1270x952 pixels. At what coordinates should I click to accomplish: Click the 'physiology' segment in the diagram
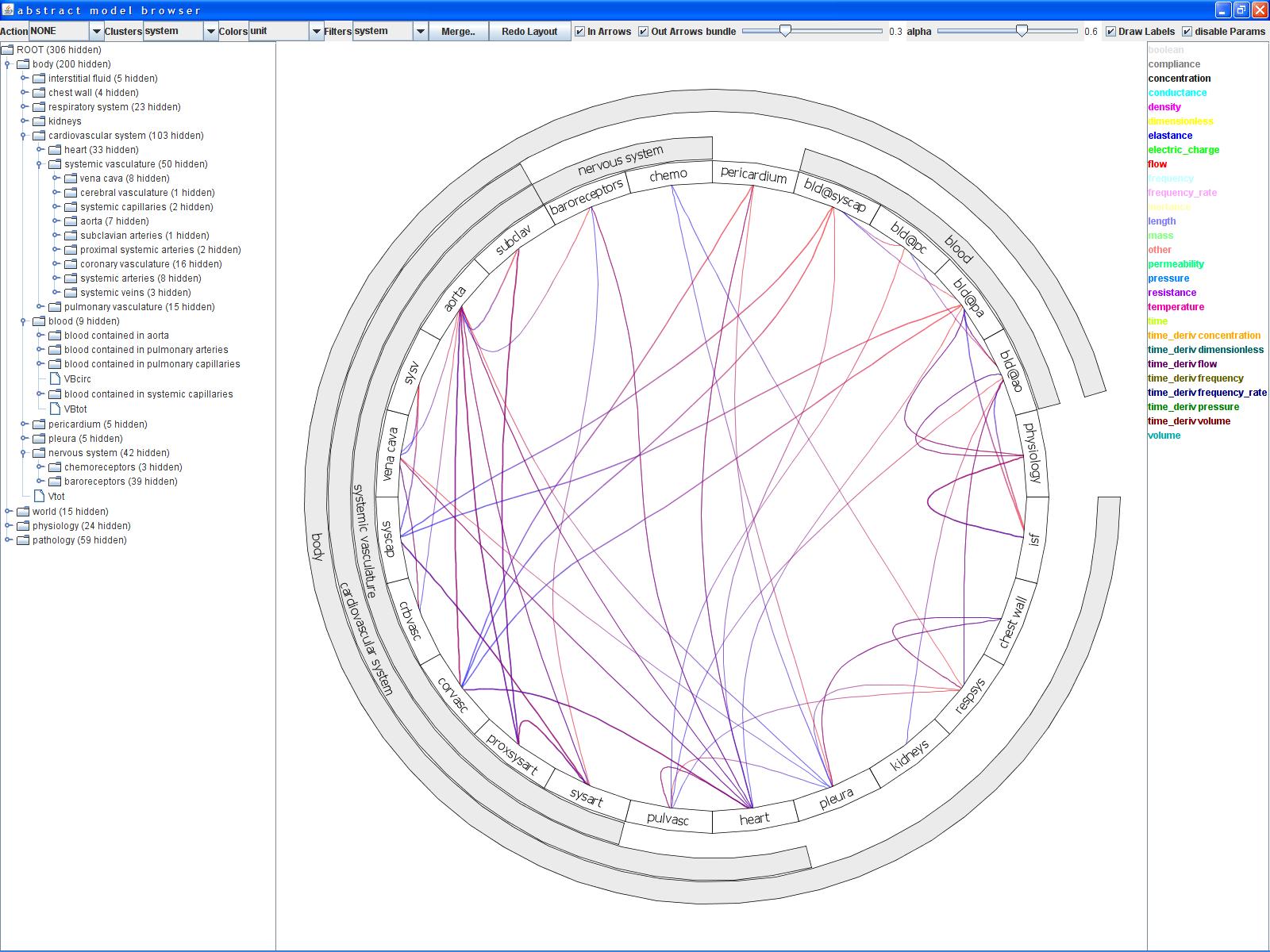click(x=1032, y=453)
